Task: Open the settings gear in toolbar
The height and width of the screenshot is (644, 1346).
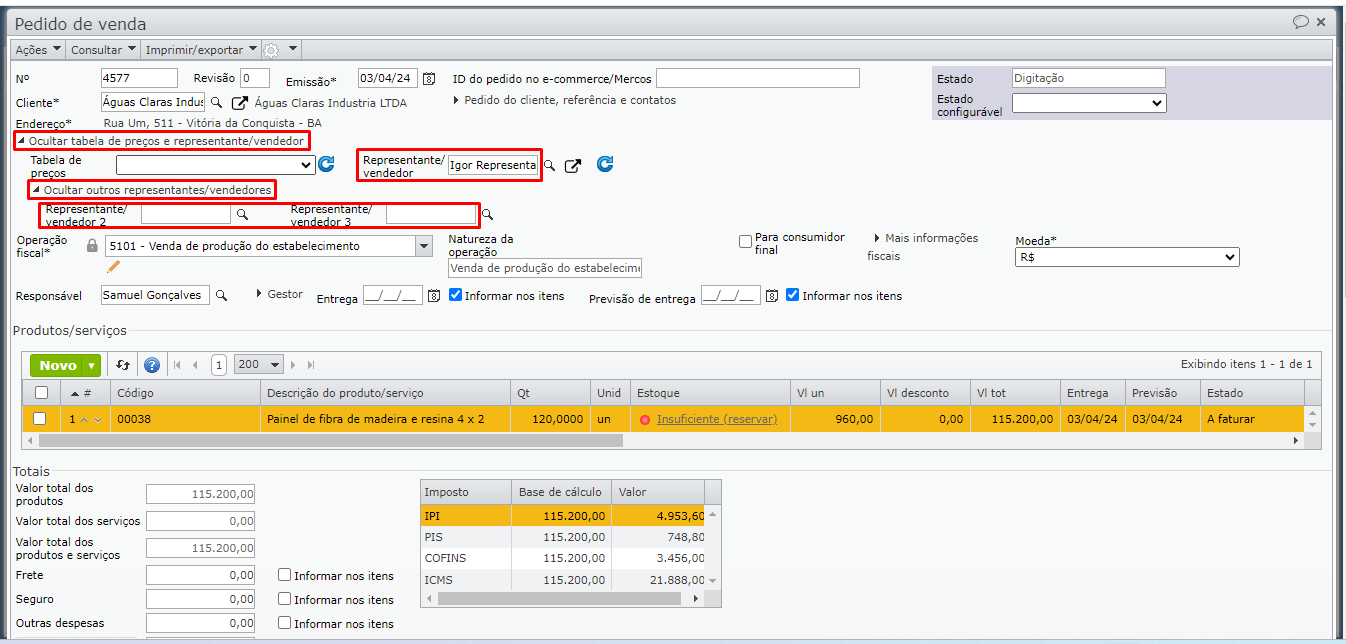Action: (x=271, y=50)
